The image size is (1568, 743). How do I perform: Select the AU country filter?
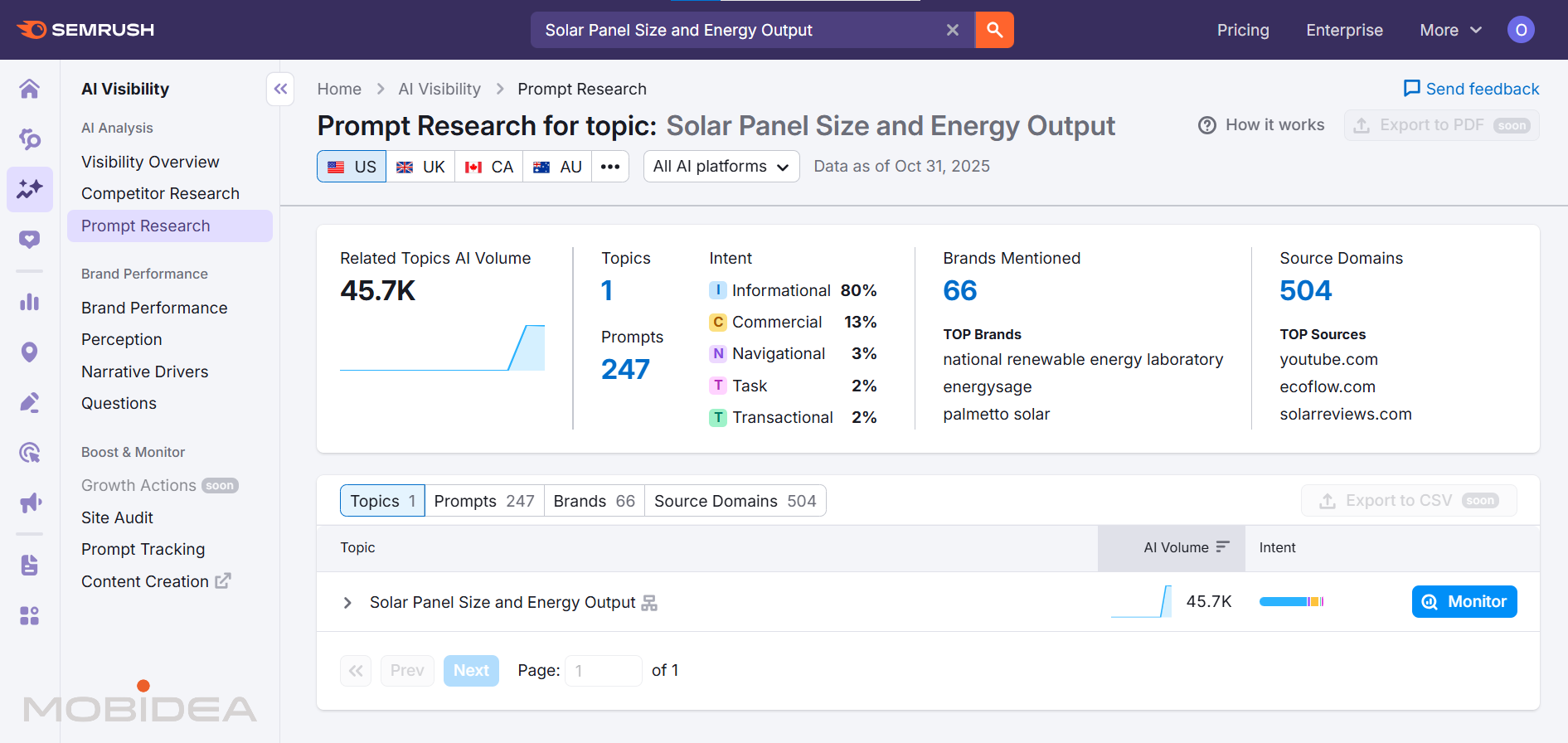point(557,167)
